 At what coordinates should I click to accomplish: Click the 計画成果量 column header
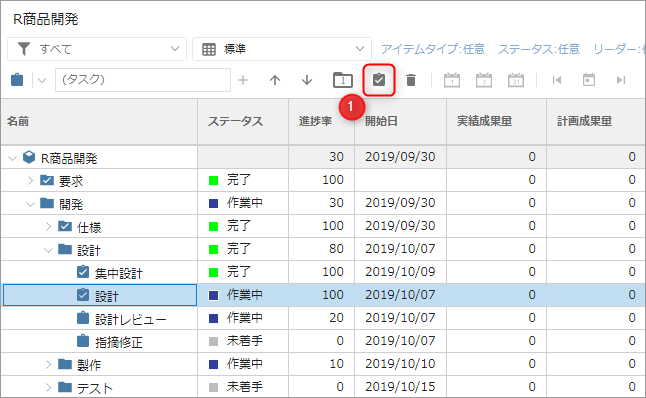[x=596, y=122]
